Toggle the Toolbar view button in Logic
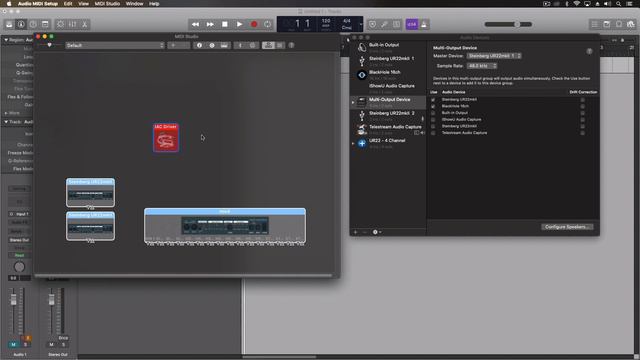The image size is (640, 360). pyautogui.click(x=45, y=24)
